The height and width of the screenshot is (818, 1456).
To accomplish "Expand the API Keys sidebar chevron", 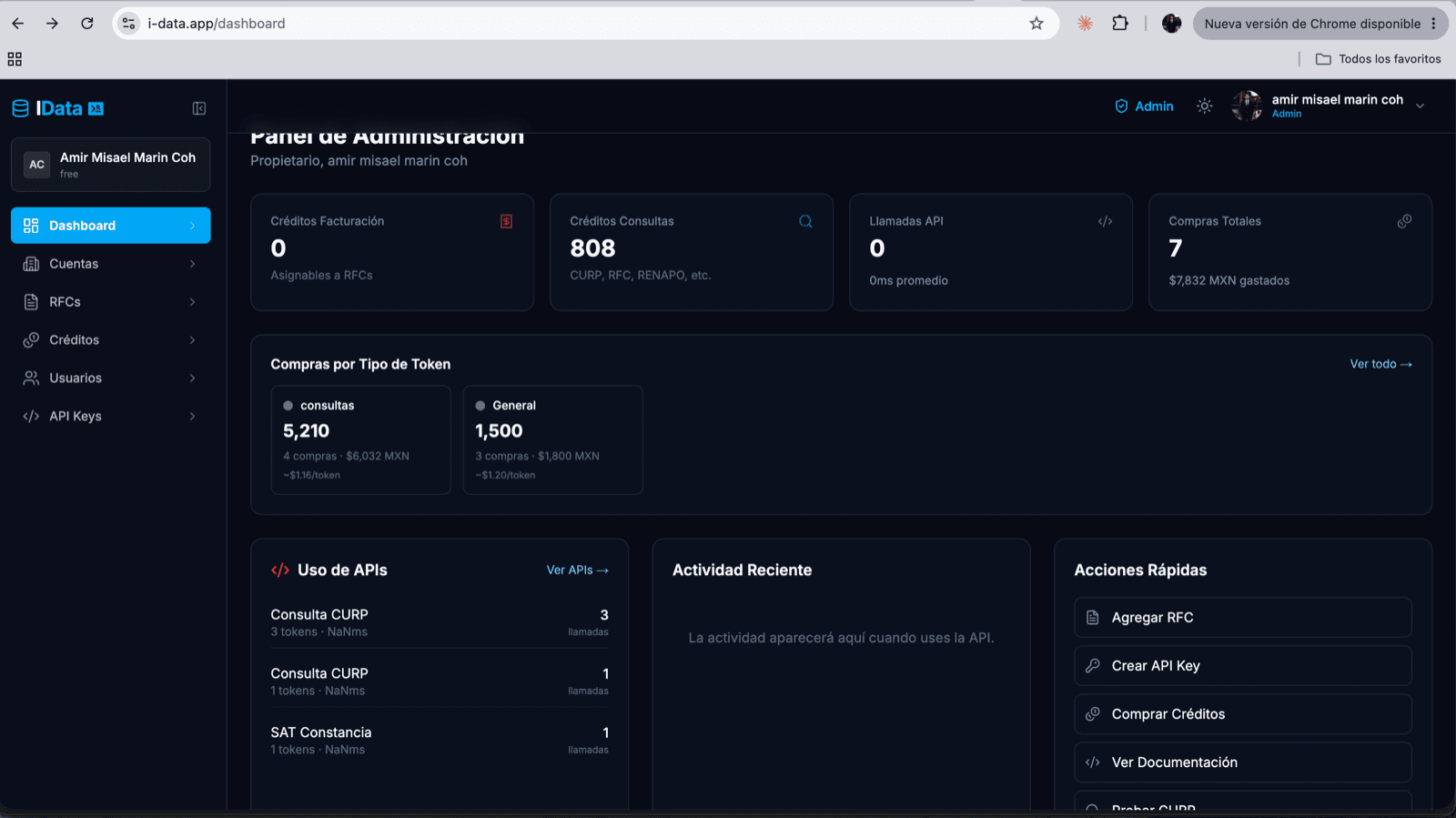I will 192,417.
